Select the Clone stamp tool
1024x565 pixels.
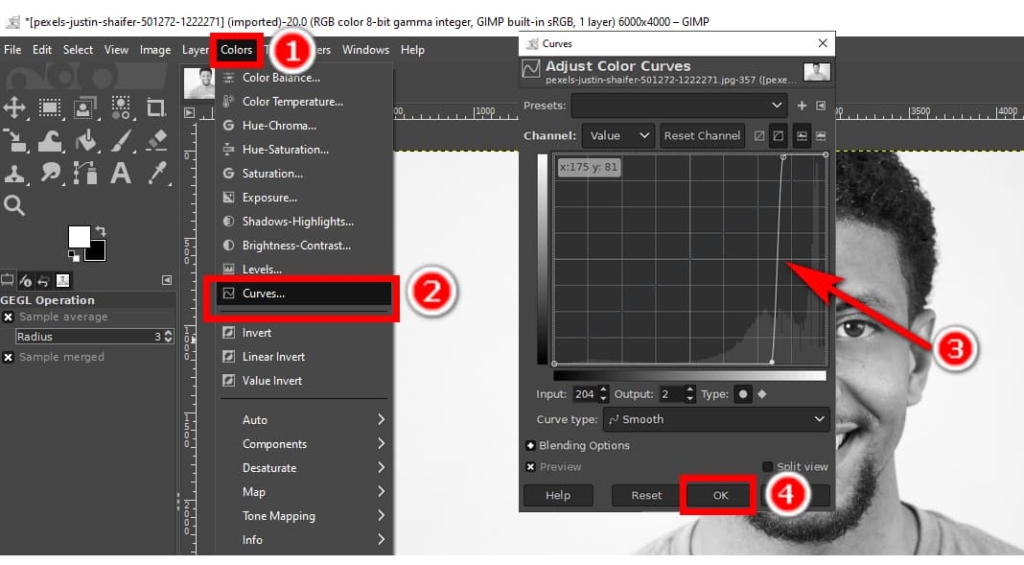[x=14, y=173]
